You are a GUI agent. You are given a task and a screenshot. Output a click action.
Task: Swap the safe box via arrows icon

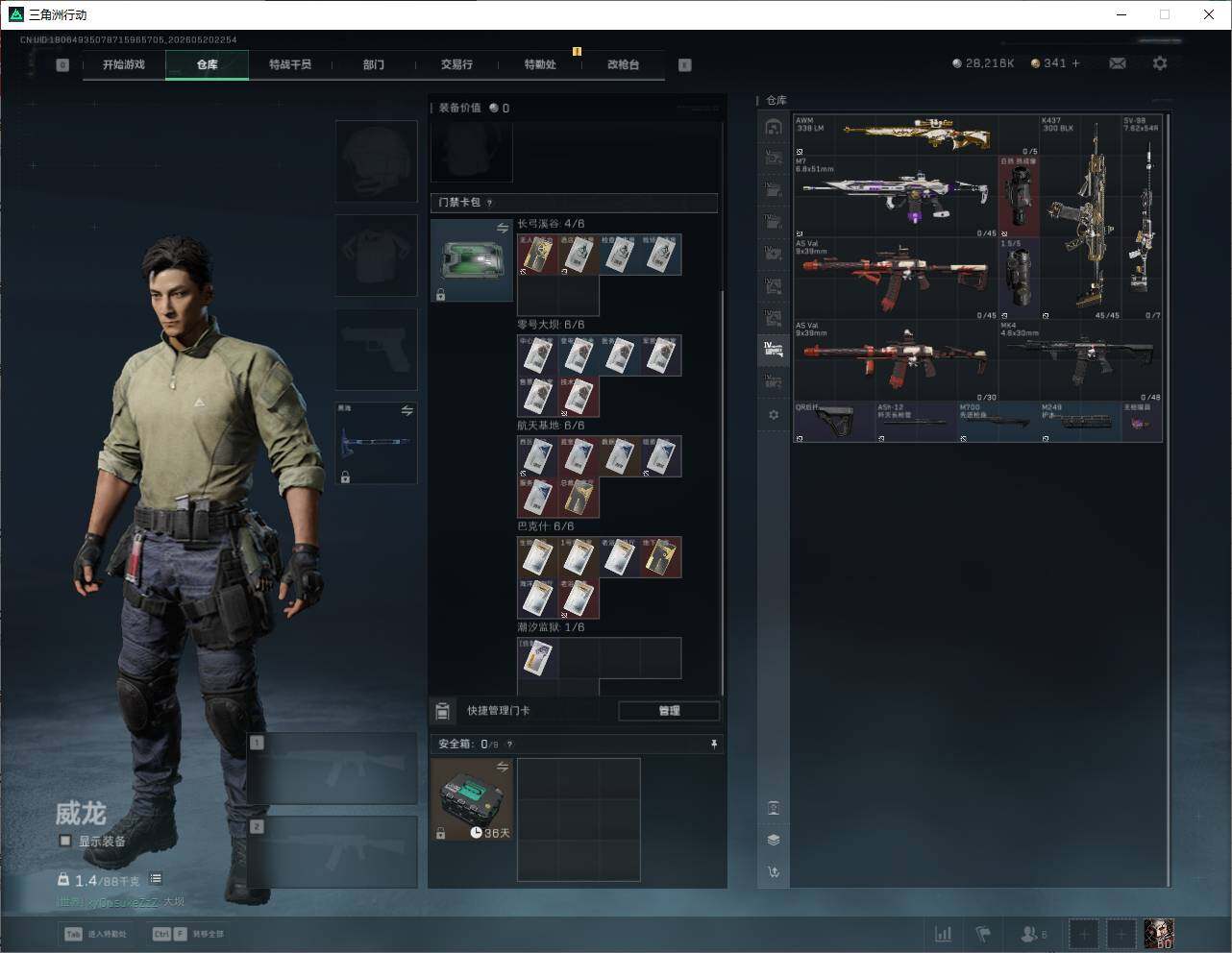tap(503, 767)
